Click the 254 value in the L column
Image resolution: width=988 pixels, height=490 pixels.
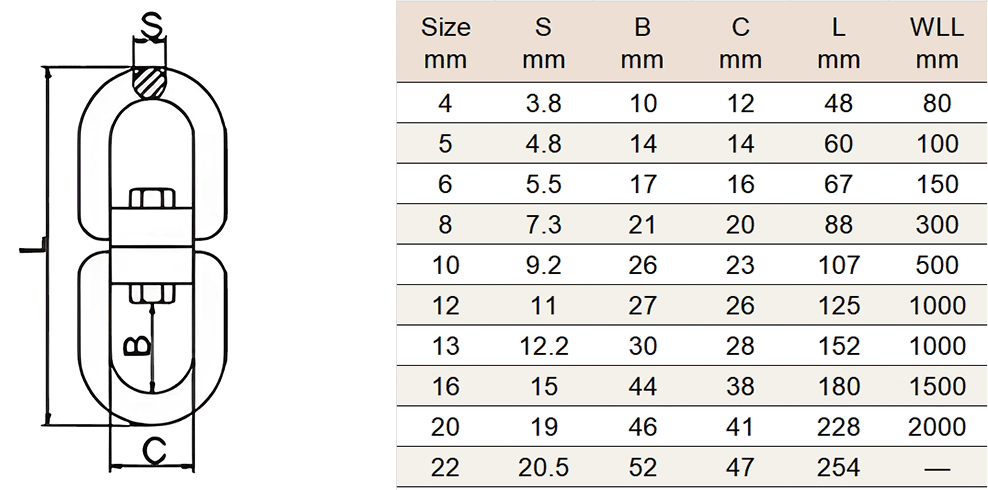pos(839,467)
